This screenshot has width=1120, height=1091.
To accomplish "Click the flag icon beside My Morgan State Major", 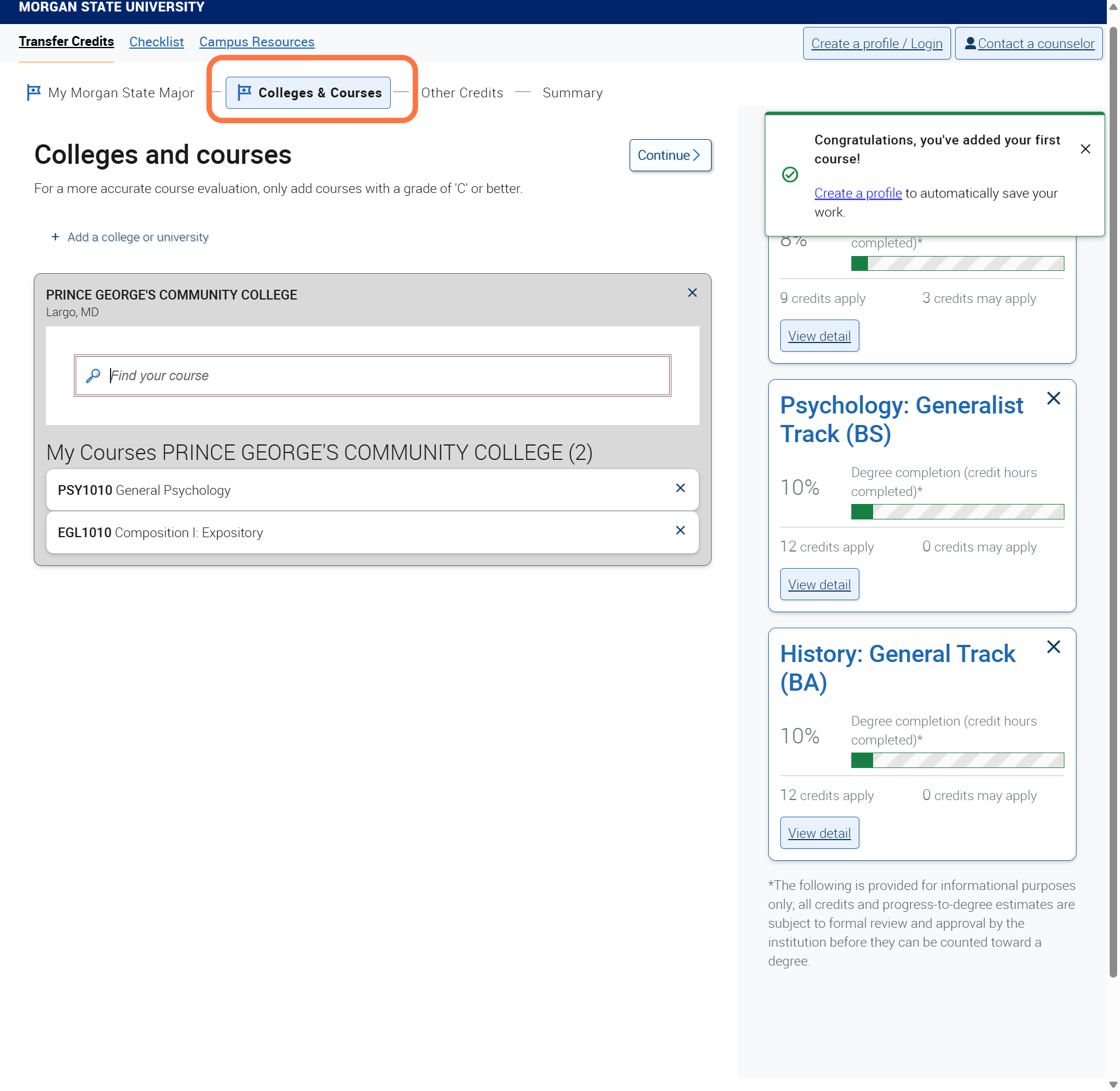I will click(x=34, y=92).
